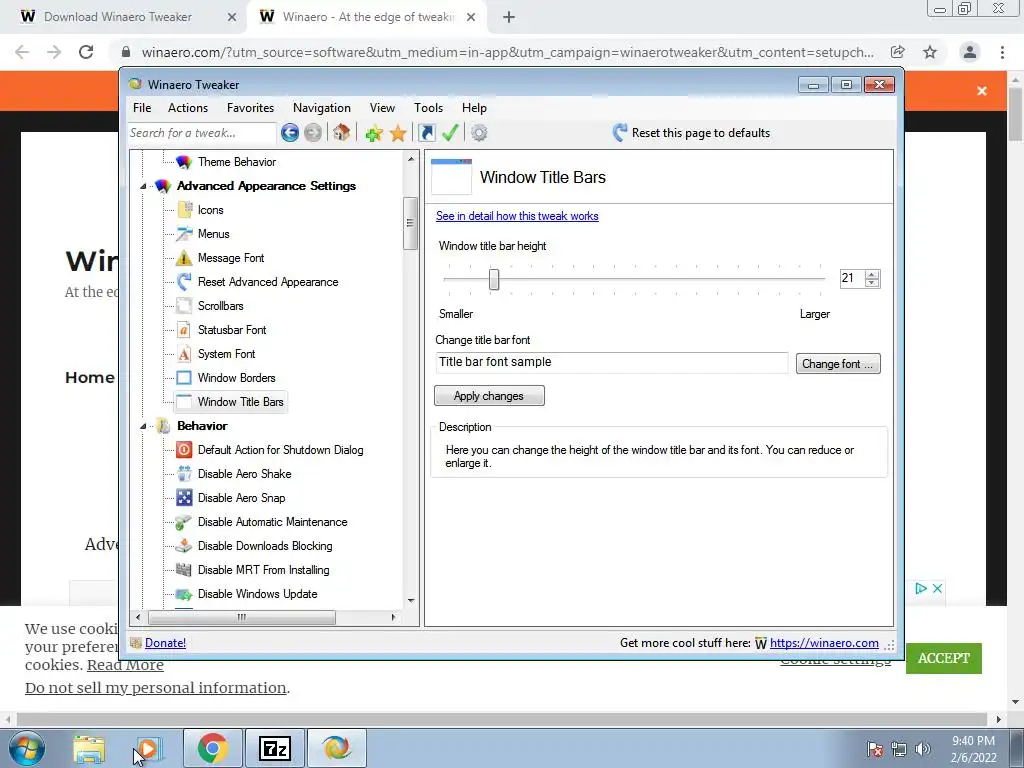Click the Window Borders square icon

click(185, 377)
